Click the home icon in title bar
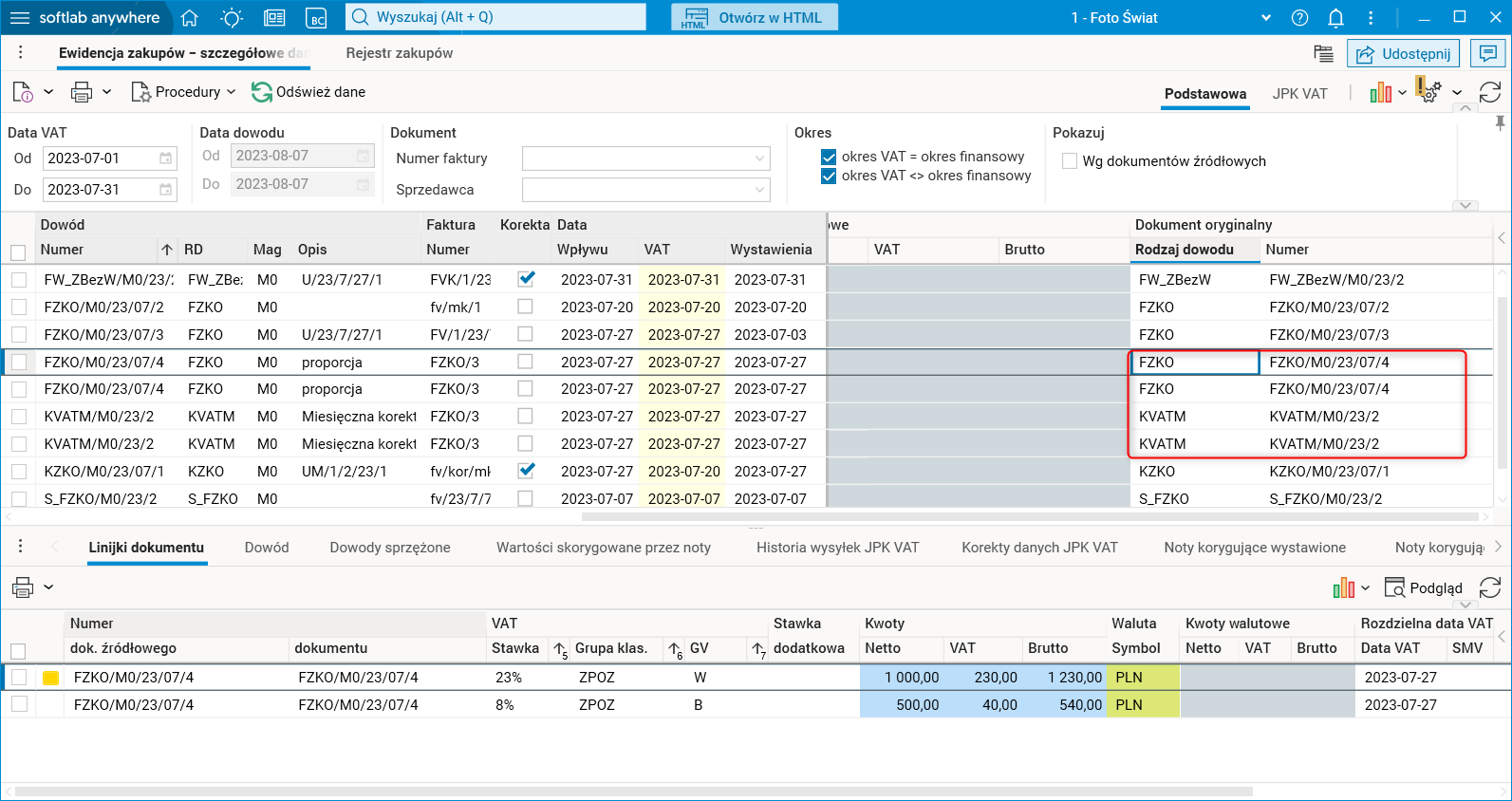The width and height of the screenshot is (1512, 801). 189,18
